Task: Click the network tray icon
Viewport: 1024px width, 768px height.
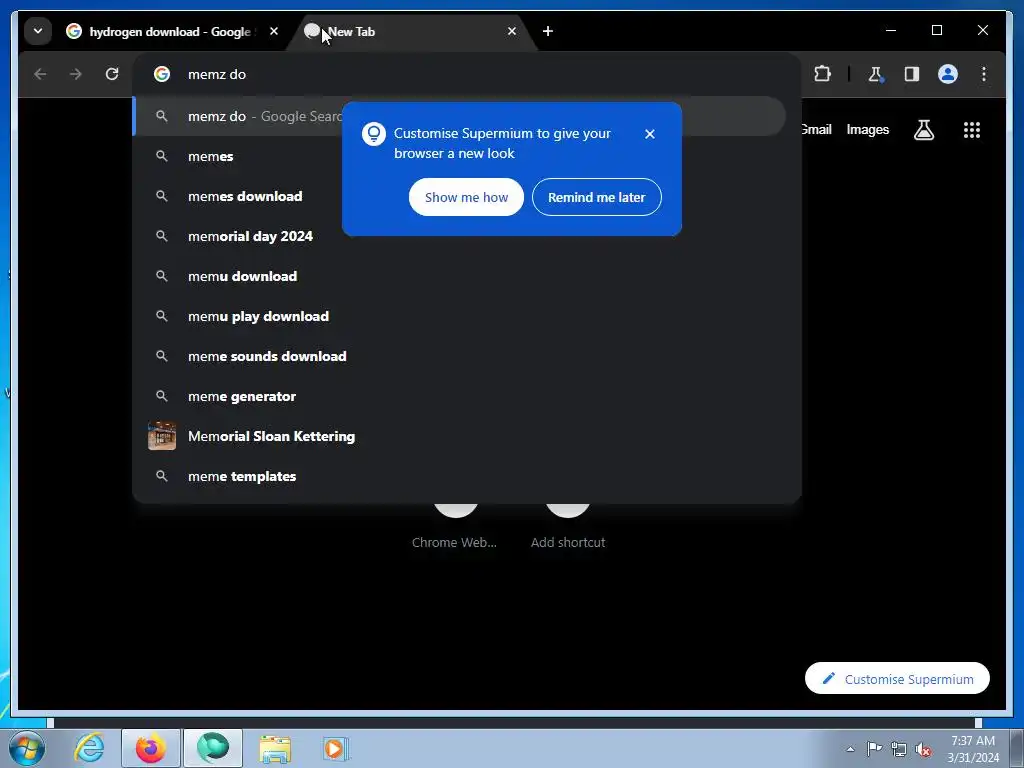Action: pyautogui.click(x=899, y=749)
